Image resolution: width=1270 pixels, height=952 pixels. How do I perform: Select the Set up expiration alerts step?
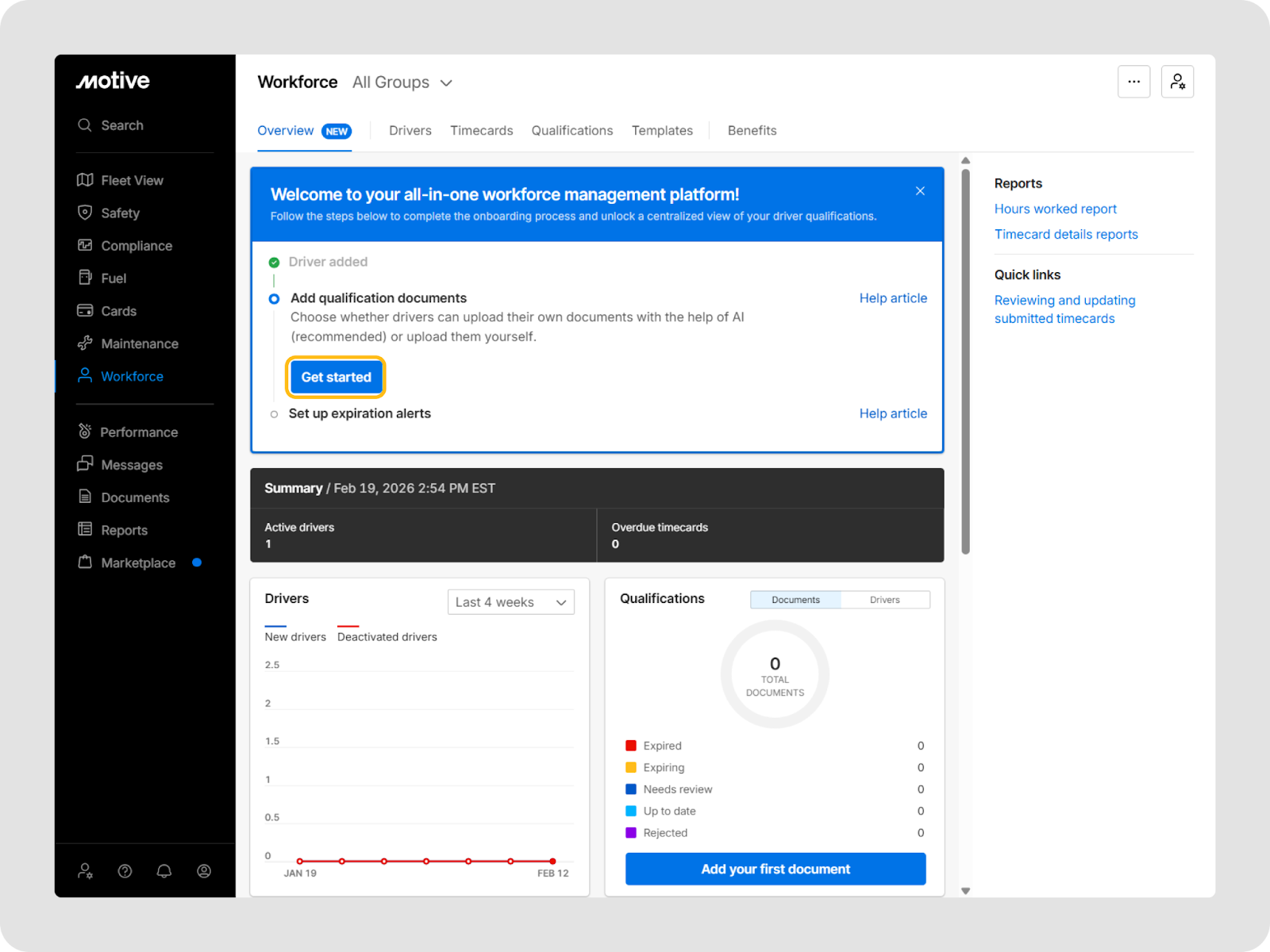coord(360,413)
